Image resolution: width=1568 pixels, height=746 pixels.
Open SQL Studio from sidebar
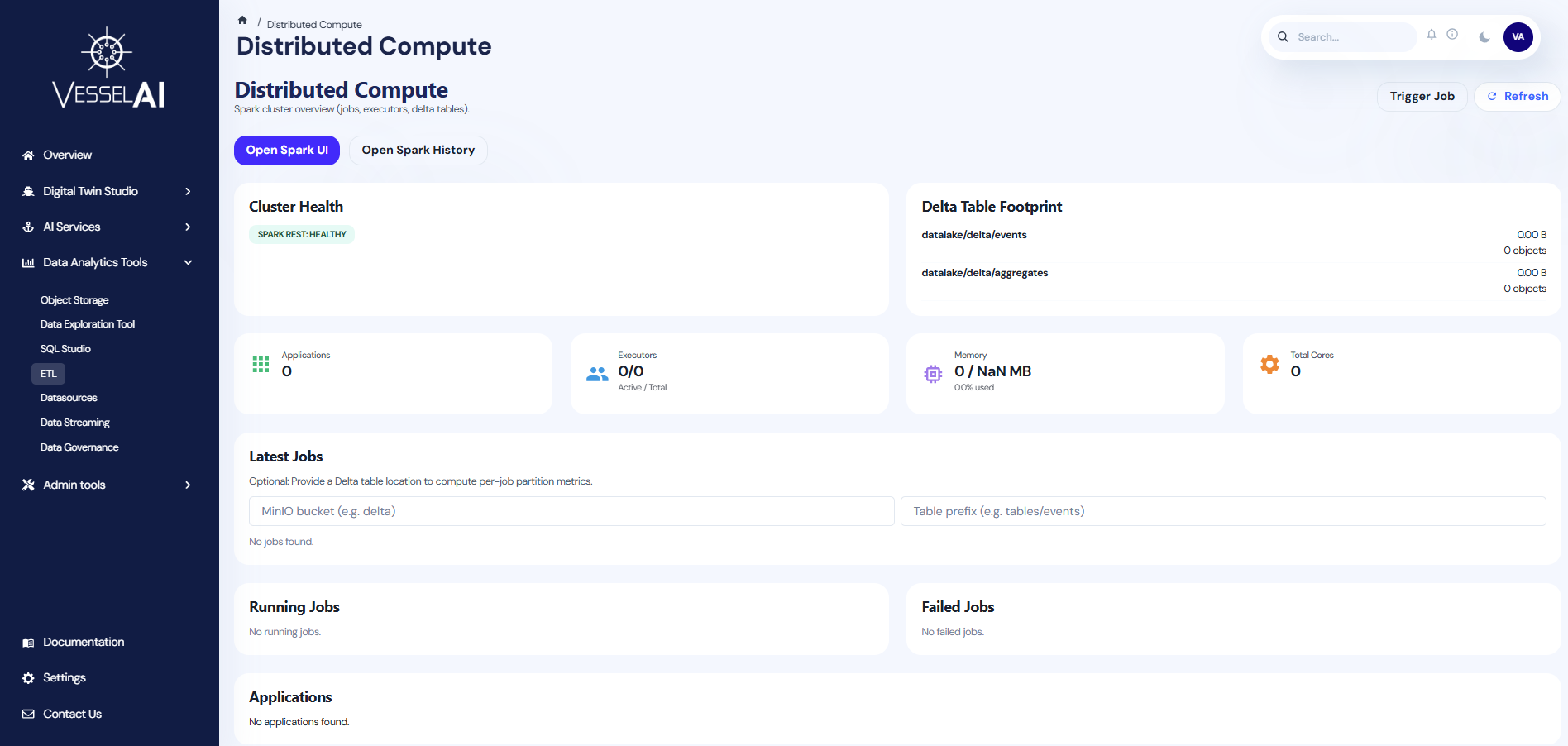pyautogui.click(x=65, y=349)
